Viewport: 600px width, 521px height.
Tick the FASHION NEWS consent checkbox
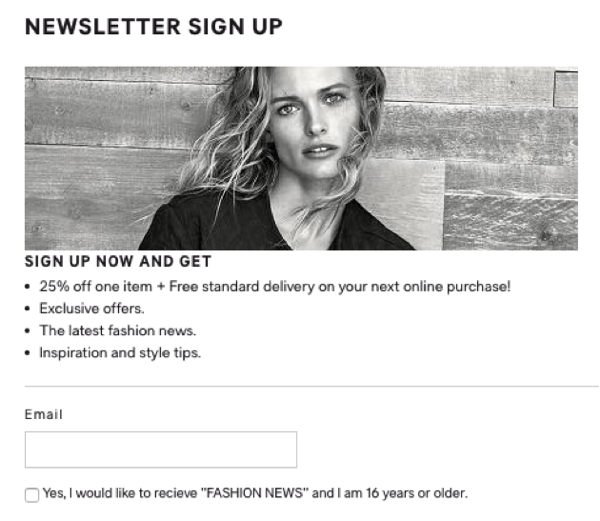pos(32,495)
